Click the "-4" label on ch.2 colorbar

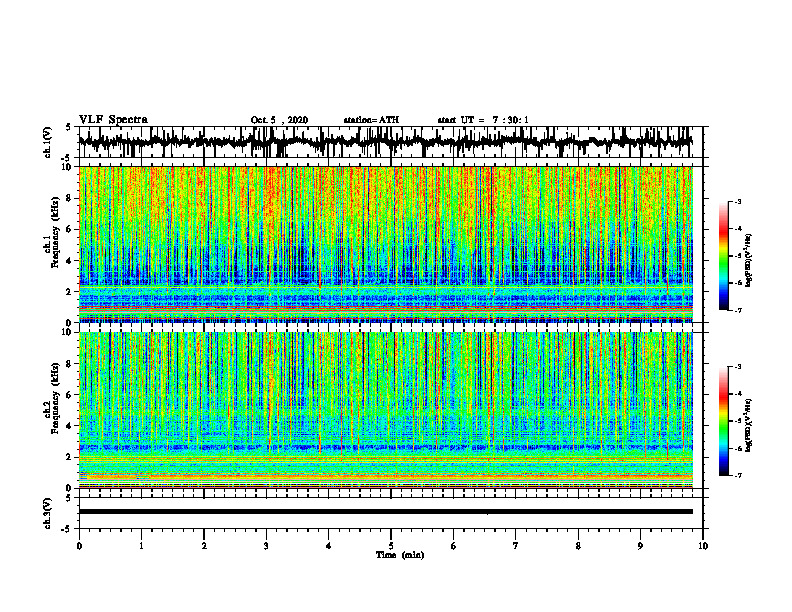coord(737,394)
